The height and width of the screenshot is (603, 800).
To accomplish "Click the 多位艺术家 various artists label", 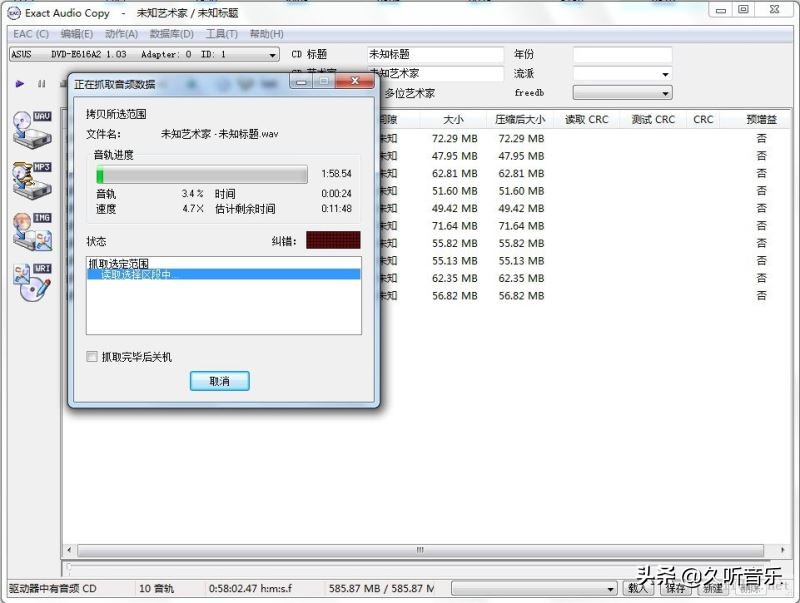I will (x=410, y=93).
